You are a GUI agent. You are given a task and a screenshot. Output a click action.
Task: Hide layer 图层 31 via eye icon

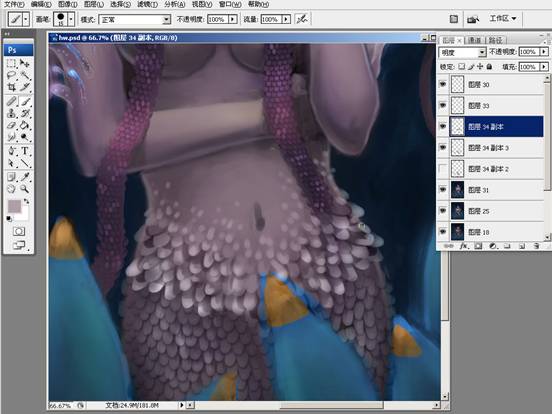click(443, 190)
